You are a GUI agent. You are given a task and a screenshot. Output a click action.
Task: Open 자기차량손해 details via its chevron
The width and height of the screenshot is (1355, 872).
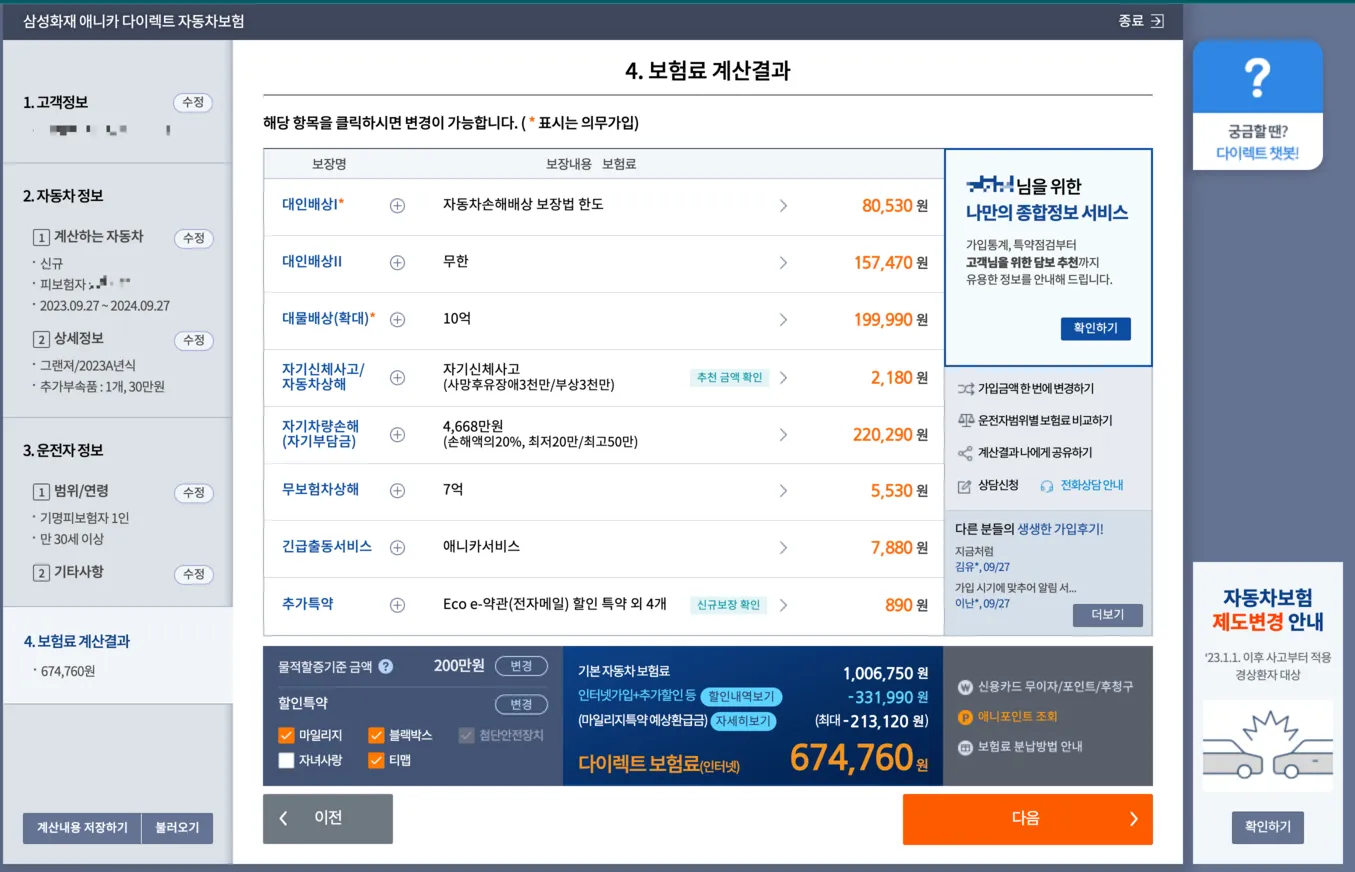pos(784,434)
